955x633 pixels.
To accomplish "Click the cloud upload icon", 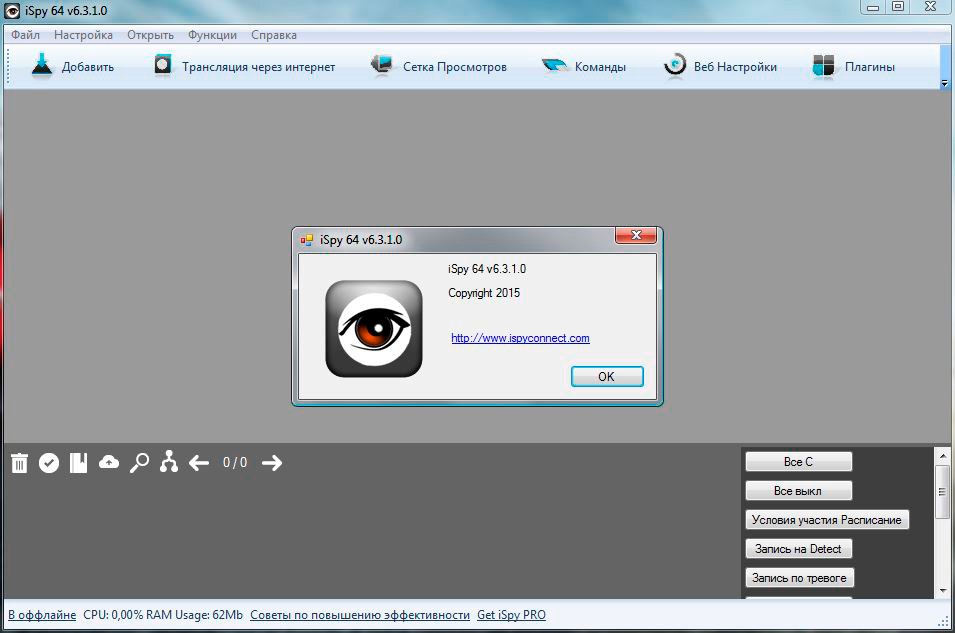I will (108, 462).
